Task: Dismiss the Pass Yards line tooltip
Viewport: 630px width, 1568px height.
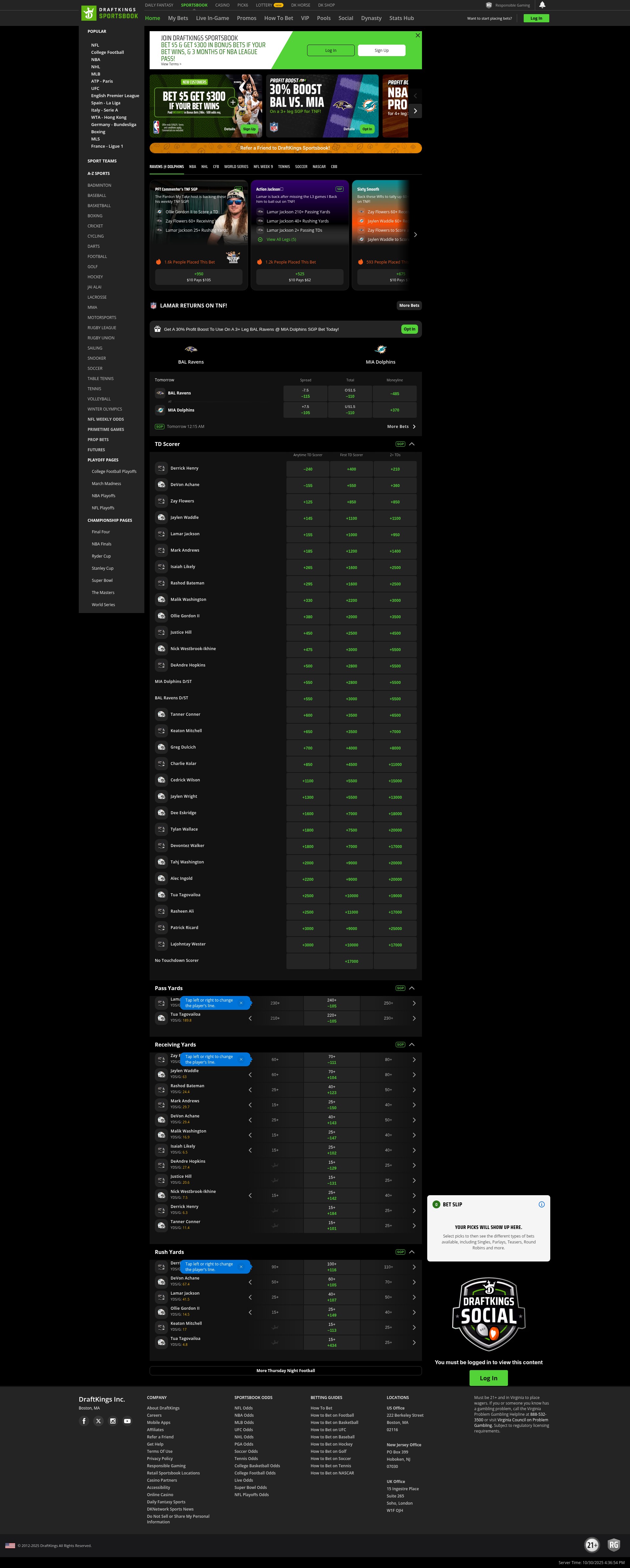Action: [241, 1003]
